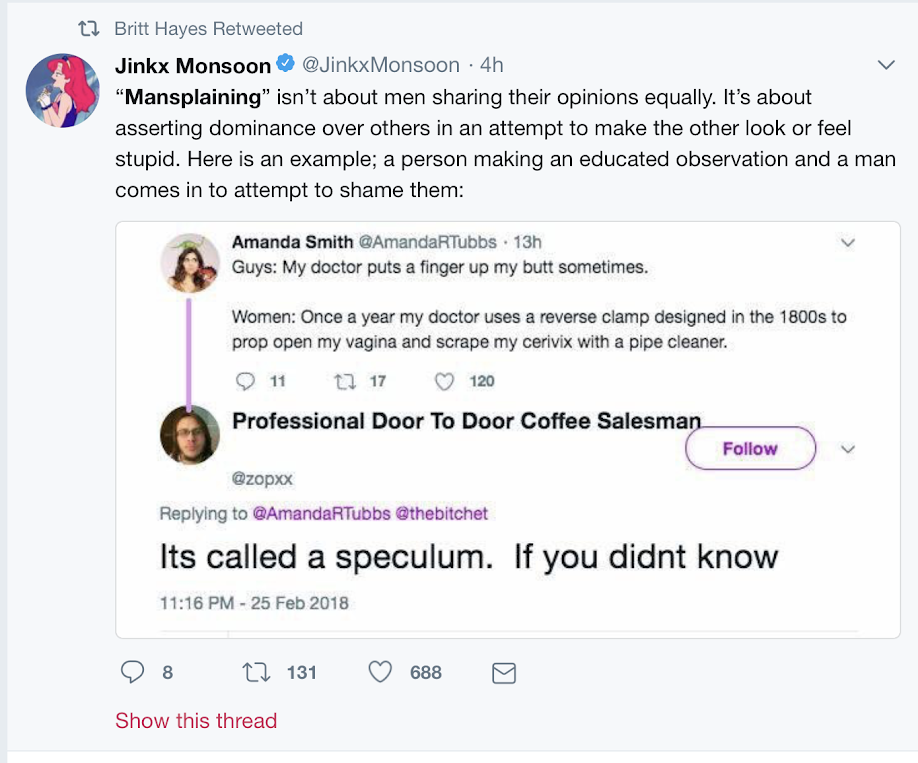The image size is (918, 763).
Task: Click Jinkx Monsoon's profile avatar
Action: click(x=62, y=90)
